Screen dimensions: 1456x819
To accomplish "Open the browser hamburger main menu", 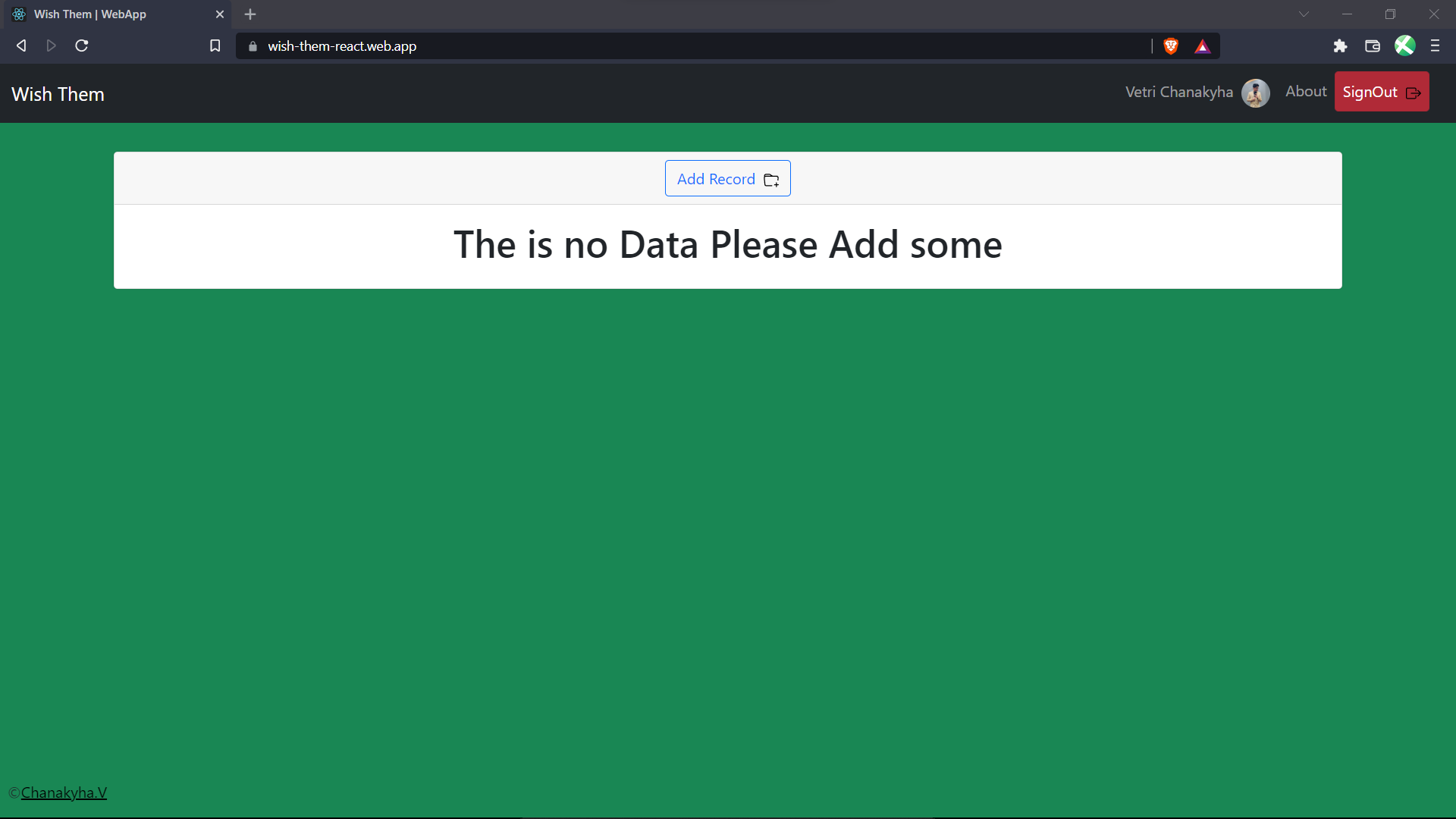I will (x=1435, y=46).
